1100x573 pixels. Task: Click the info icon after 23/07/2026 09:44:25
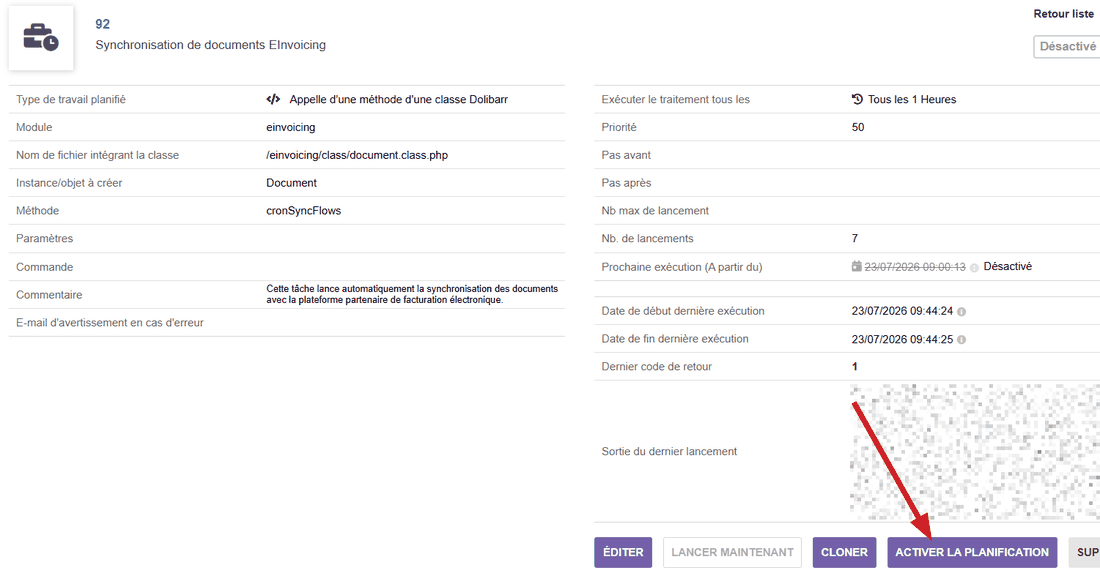click(x=961, y=339)
